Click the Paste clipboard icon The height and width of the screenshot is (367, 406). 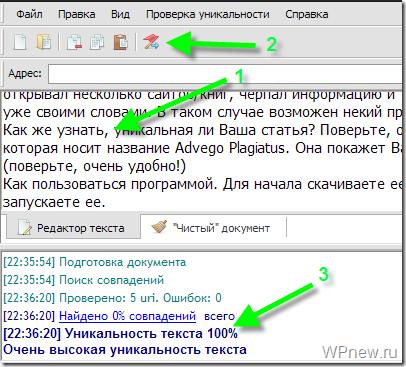121,42
